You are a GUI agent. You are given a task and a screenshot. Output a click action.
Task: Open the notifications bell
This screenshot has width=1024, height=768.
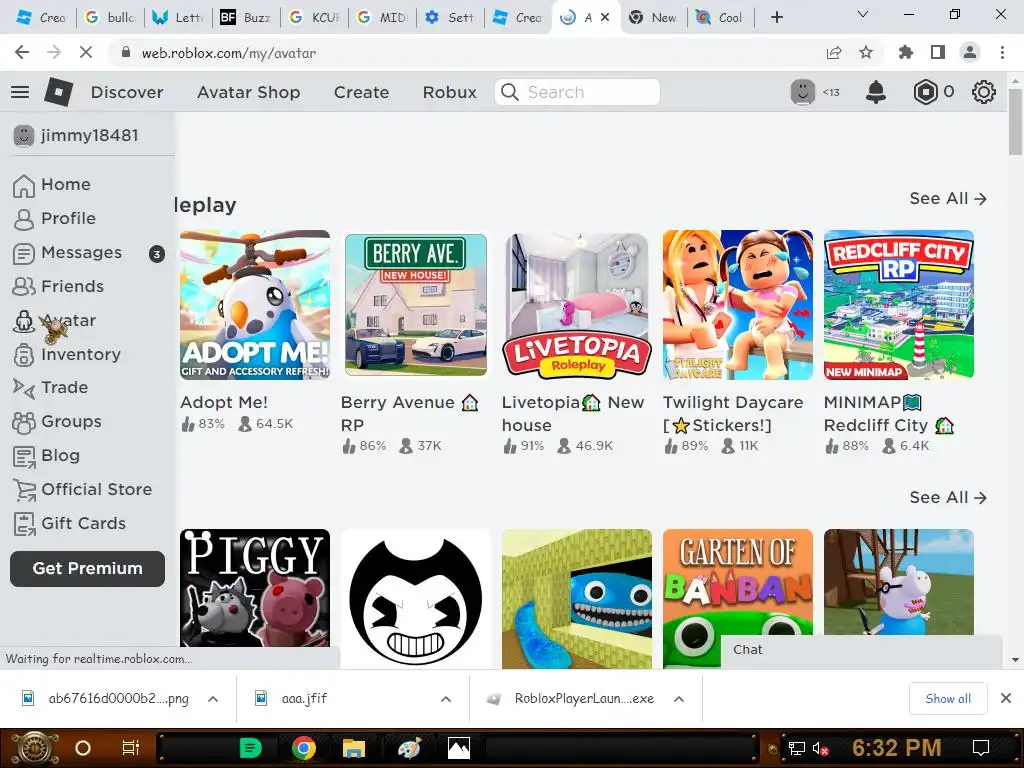click(x=876, y=92)
